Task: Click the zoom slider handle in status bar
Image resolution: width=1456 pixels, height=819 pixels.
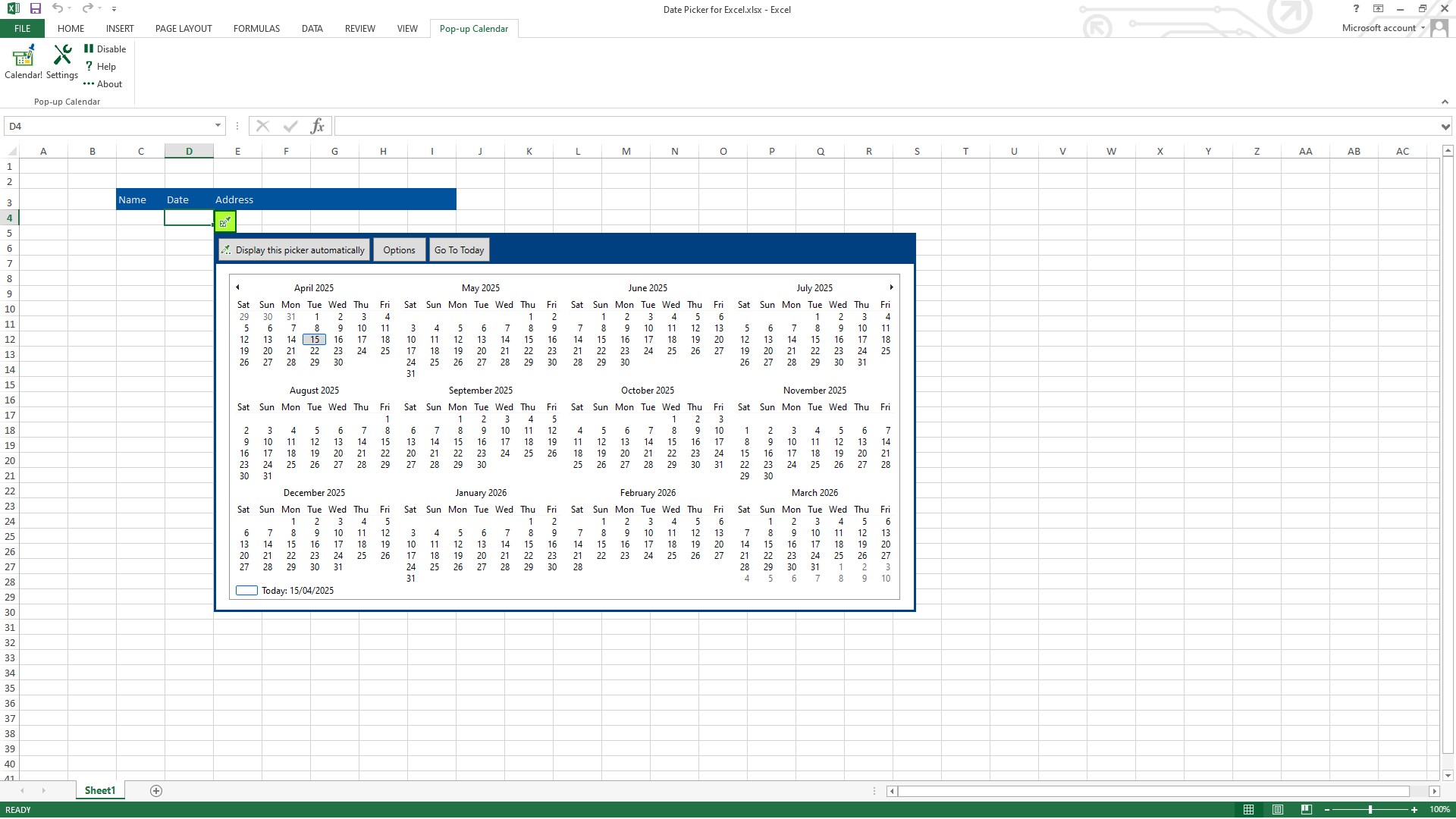Action: tap(1370, 810)
